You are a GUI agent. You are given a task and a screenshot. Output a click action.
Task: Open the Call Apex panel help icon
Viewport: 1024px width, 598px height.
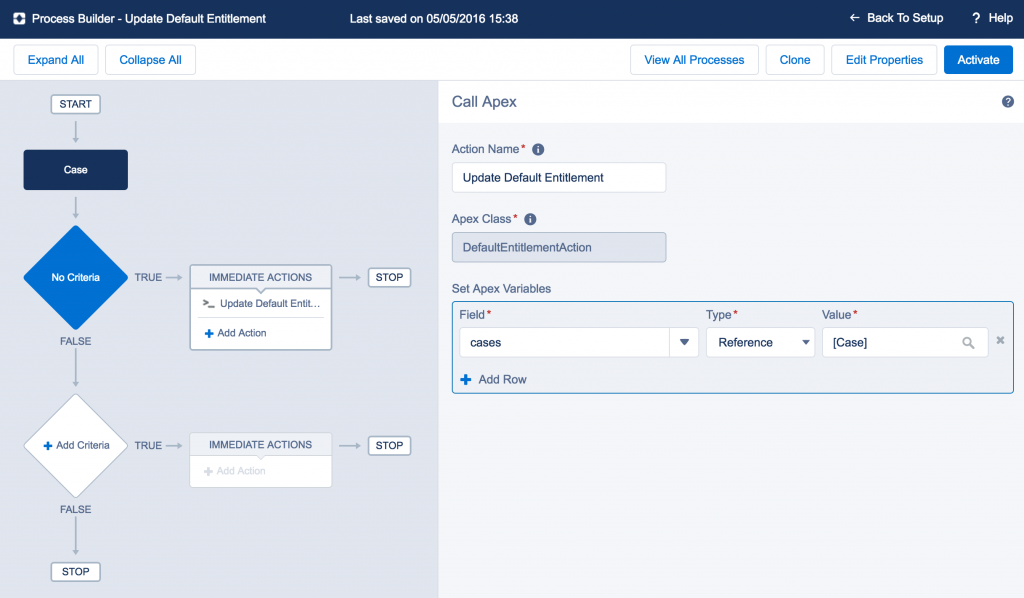[1008, 102]
